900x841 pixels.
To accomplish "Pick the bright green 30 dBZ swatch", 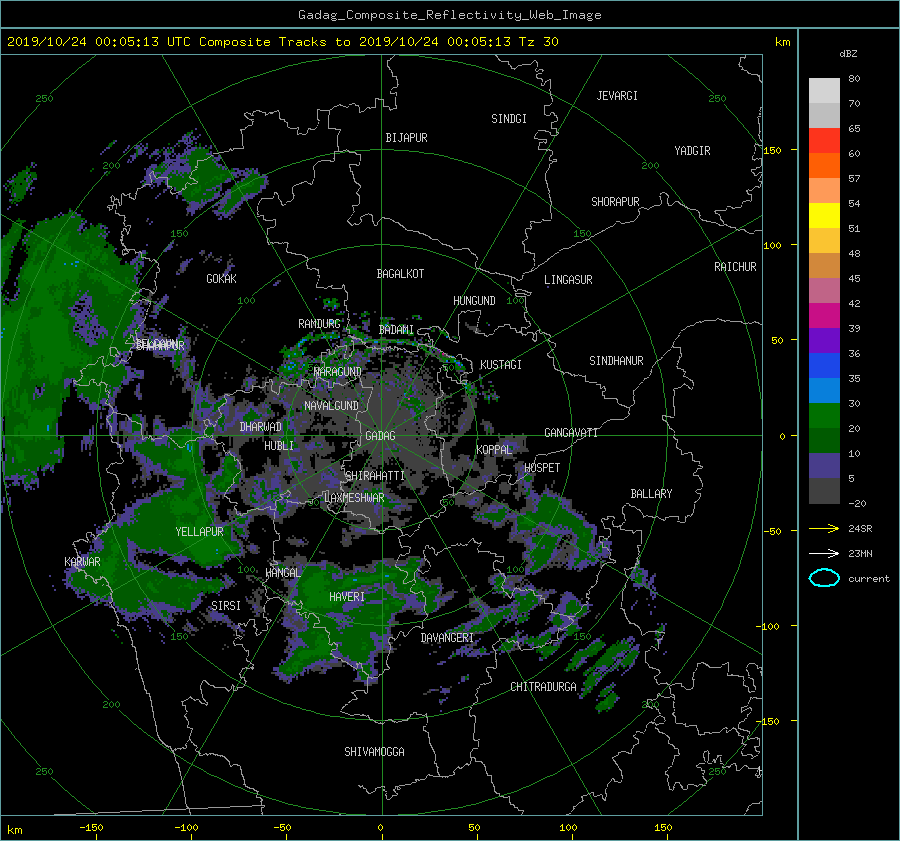I will click(x=824, y=416).
